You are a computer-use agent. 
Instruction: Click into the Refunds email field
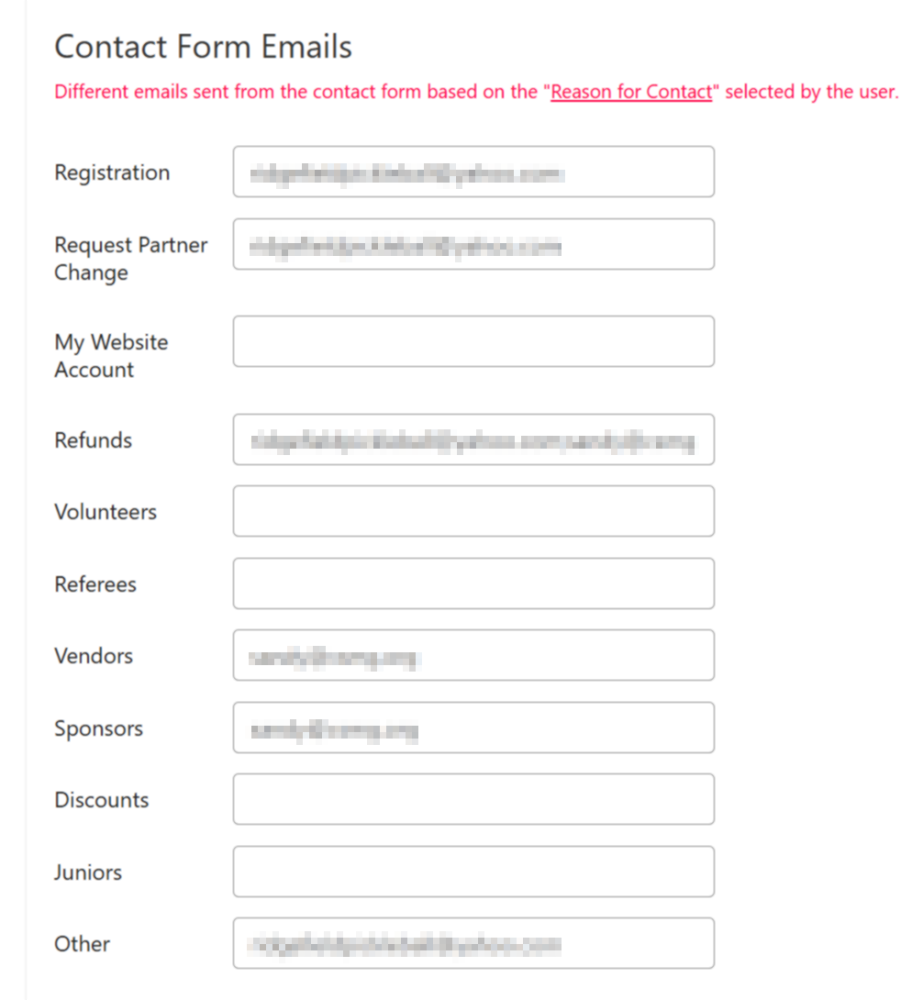pos(473,439)
